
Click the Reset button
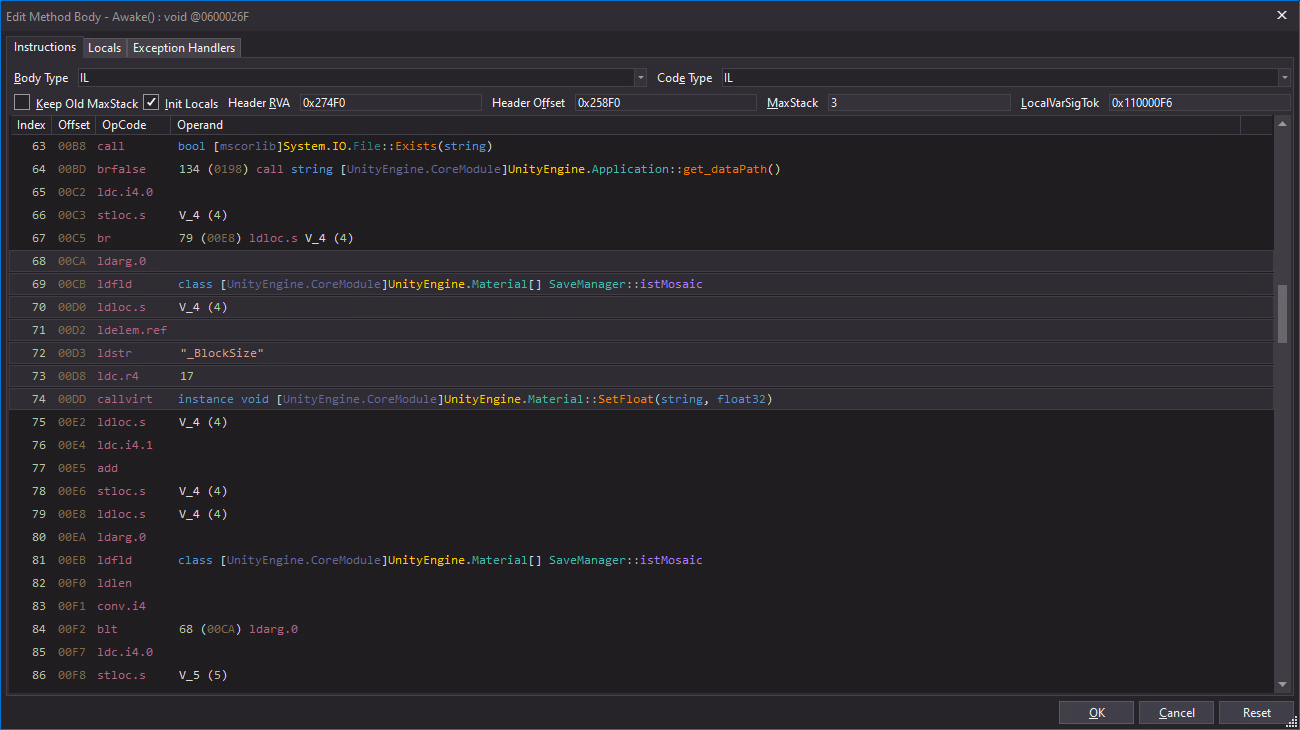point(1257,713)
